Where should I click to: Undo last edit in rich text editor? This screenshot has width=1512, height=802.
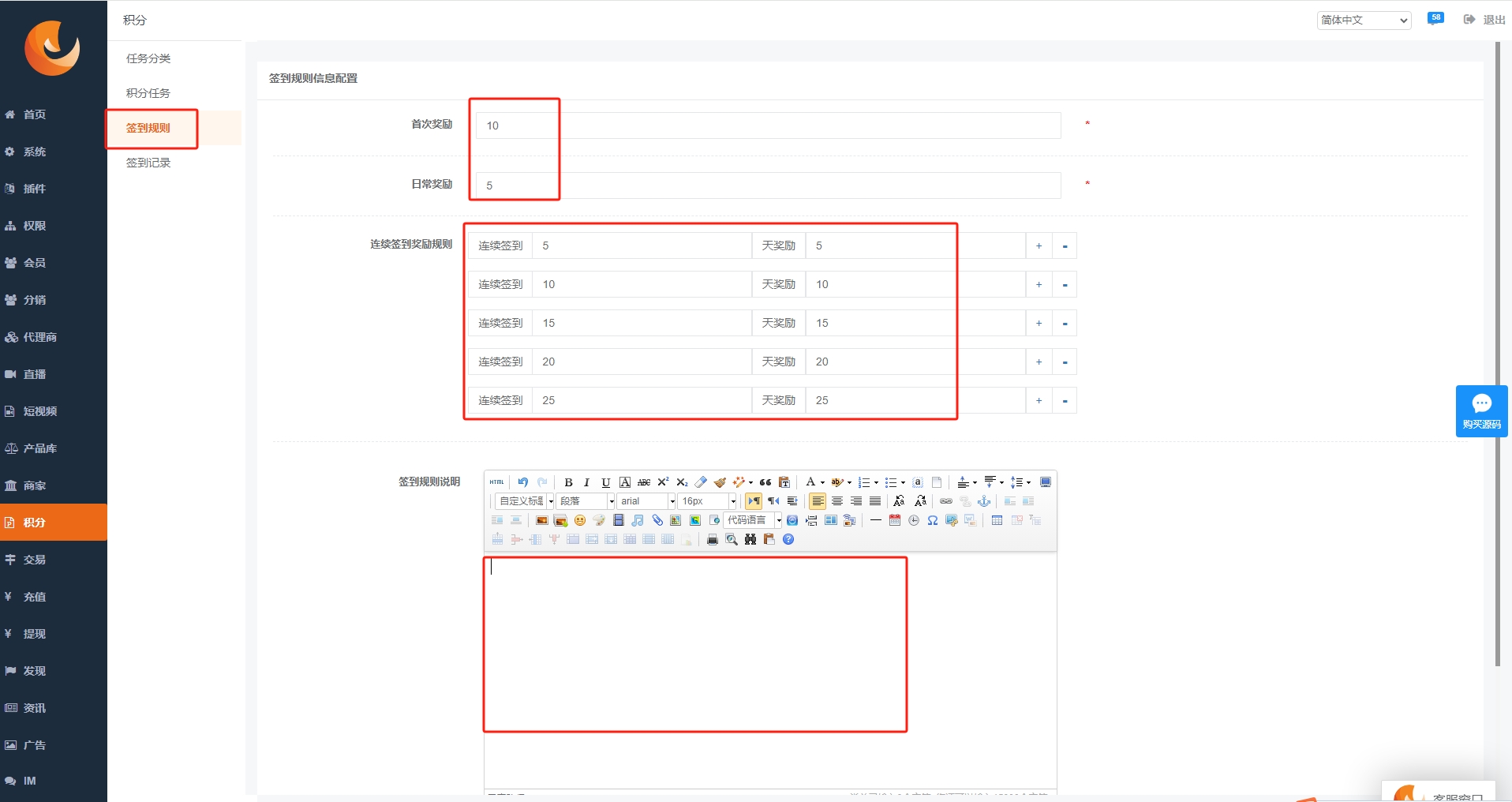[522, 482]
